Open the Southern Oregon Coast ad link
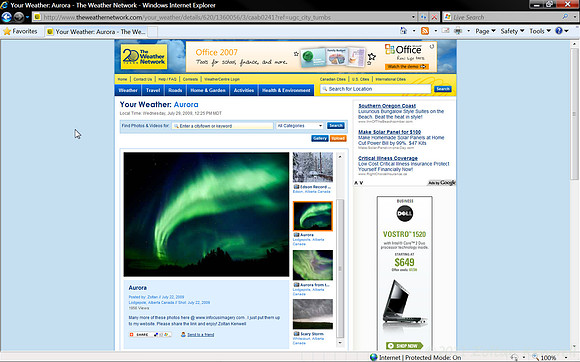The height and width of the screenshot is (362, 580). [387, 106]
